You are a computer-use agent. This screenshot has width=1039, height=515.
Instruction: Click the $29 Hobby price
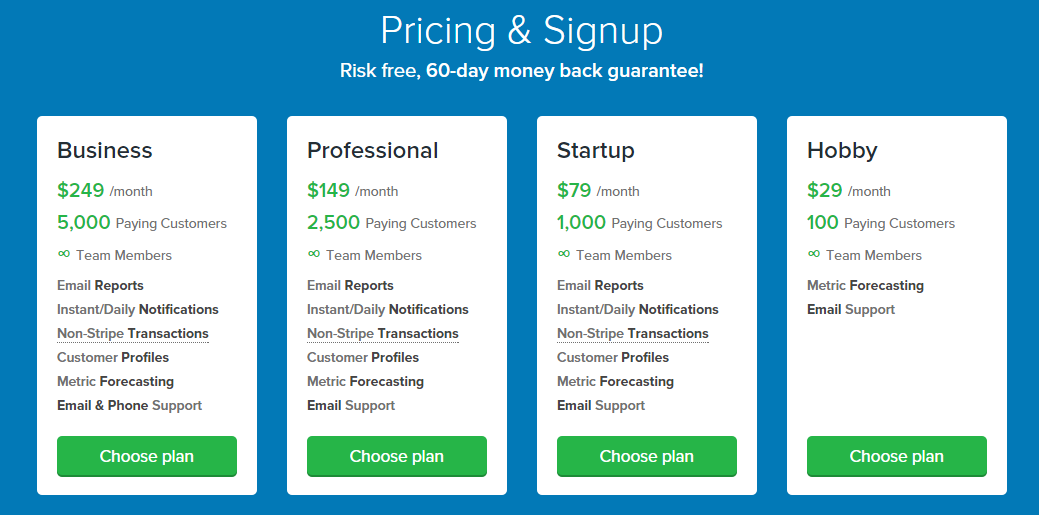coord(824,190)
